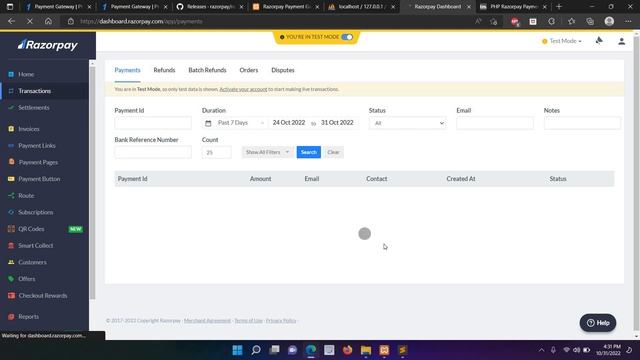This screenshot has width=640, height=360.
Task: Focus the Count field
Action: click(216, 152)
